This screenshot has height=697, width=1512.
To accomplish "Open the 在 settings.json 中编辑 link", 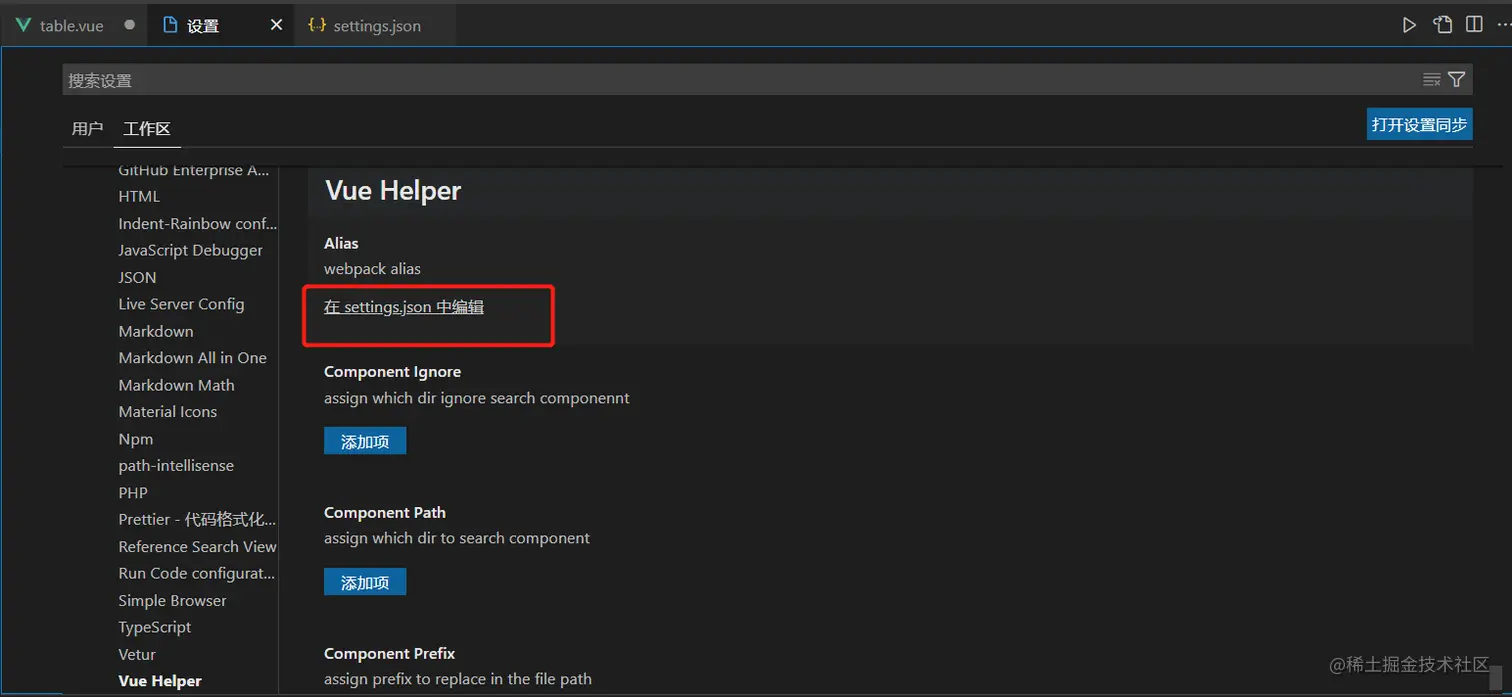I will point(404,307).
